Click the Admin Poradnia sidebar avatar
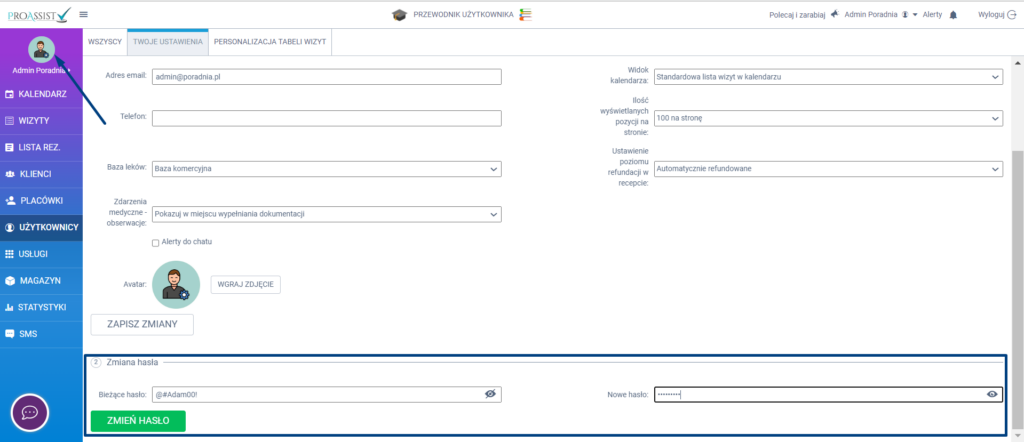 (x=41, y=50)
